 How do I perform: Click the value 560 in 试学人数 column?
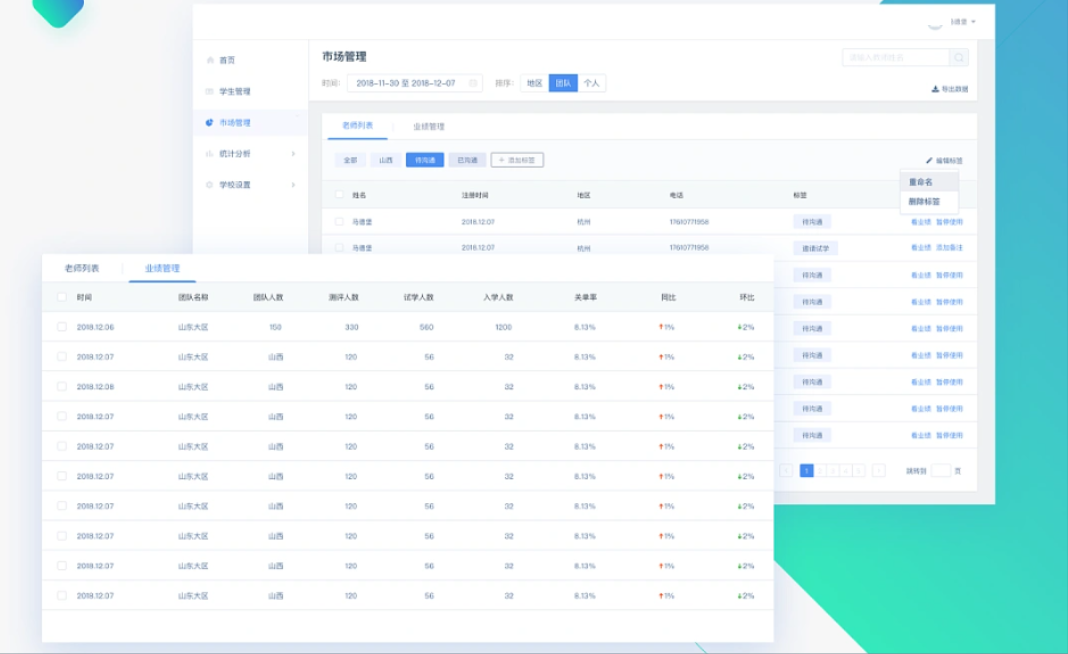[x=426, y=327]
